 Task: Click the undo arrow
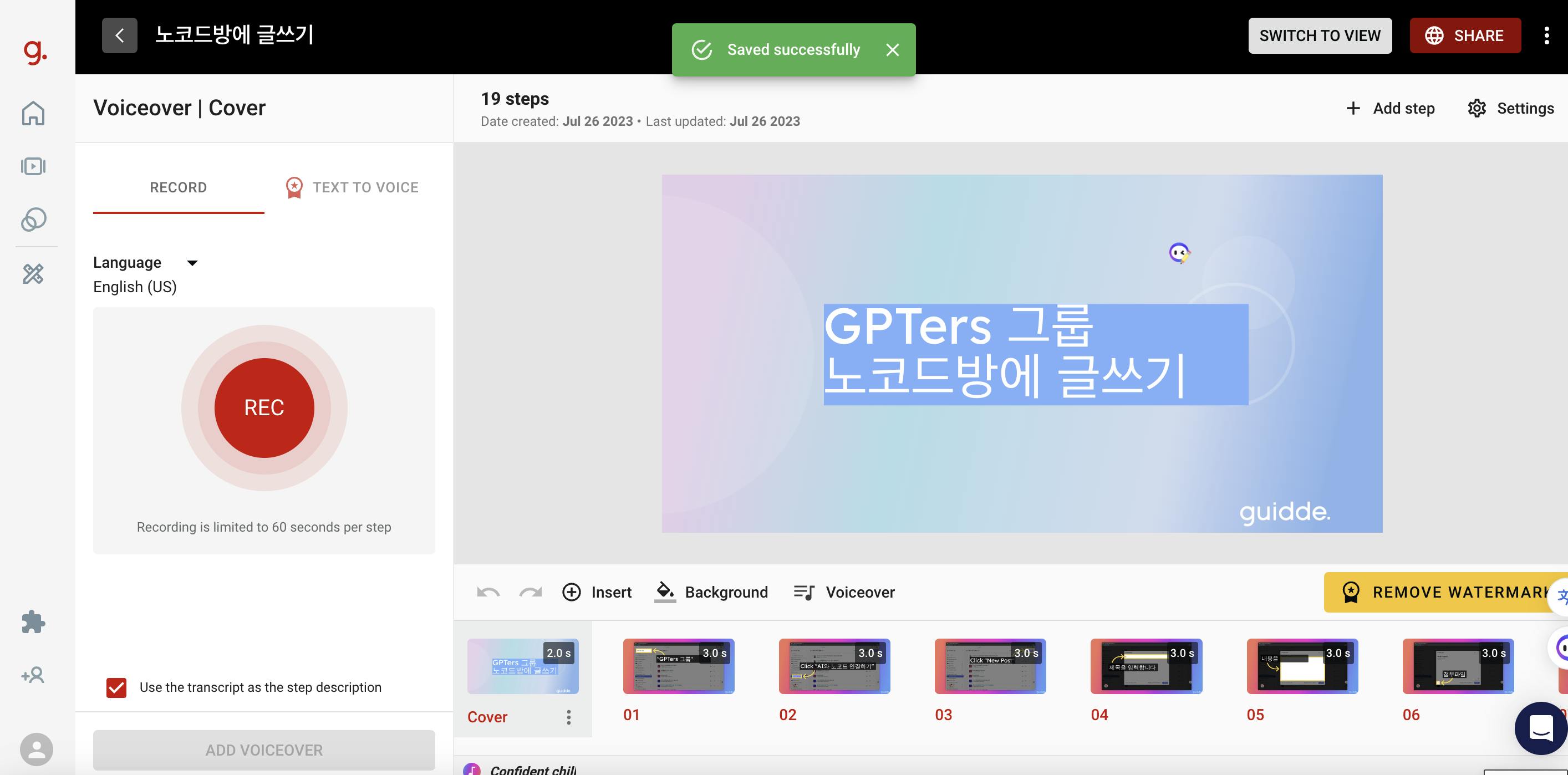[x=488, y=593]
